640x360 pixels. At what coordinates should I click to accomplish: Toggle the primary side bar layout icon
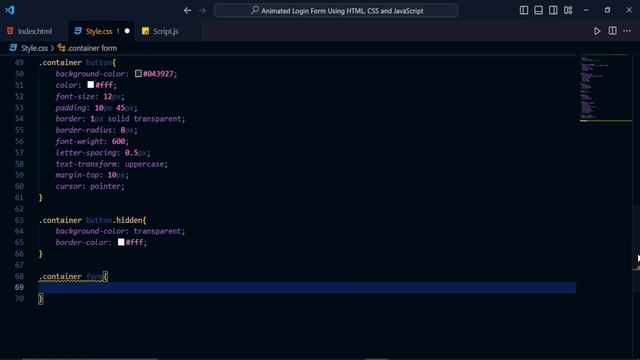[x=524, y=10]
